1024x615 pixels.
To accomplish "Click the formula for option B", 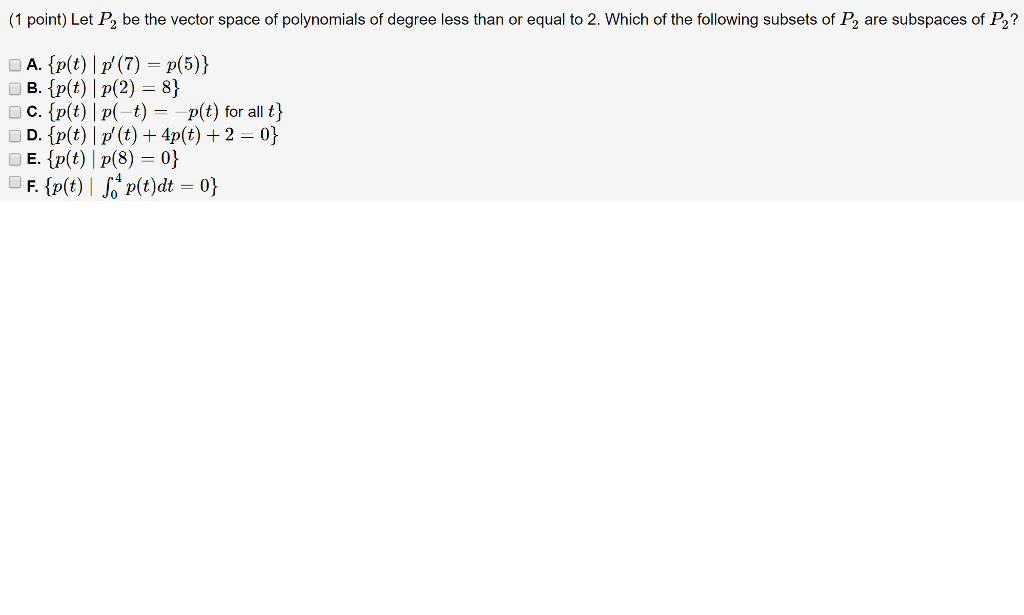I will (x=110, y=88).
